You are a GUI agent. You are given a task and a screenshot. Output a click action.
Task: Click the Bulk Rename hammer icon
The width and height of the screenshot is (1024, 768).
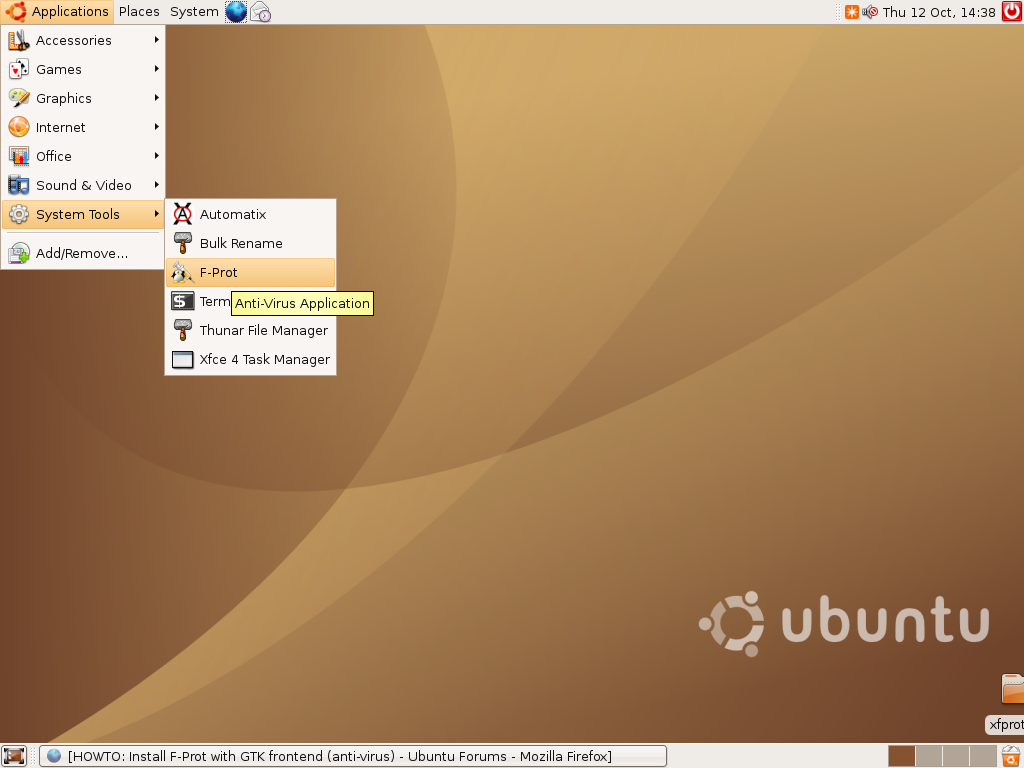(183, 243)
